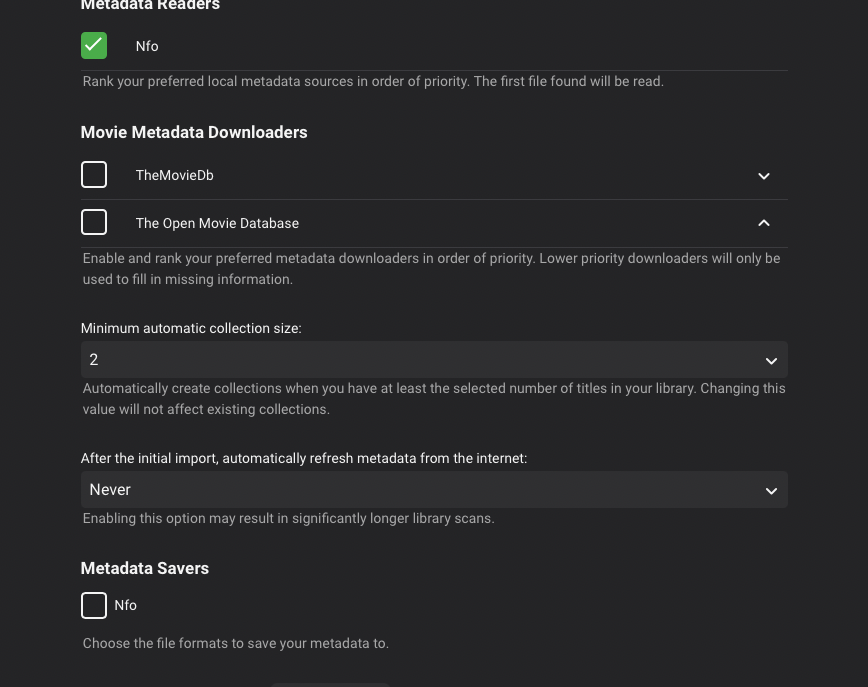The image size is (868, 687).
Task: Click the 'Choose the file formats' description text
Action: (236, 643)
